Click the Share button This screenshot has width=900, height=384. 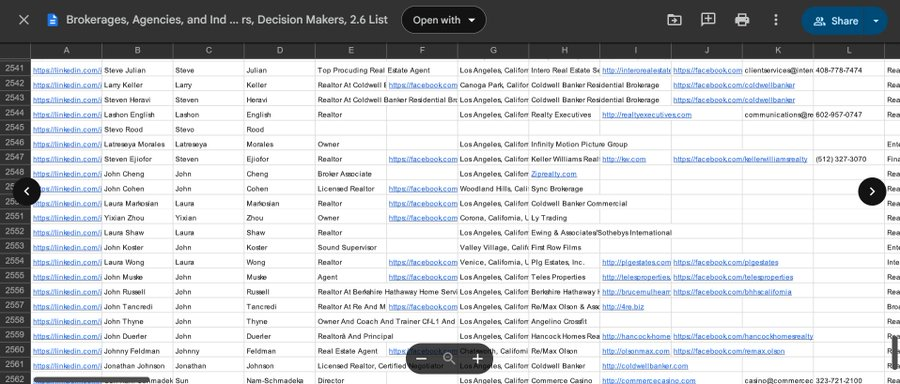836,21
